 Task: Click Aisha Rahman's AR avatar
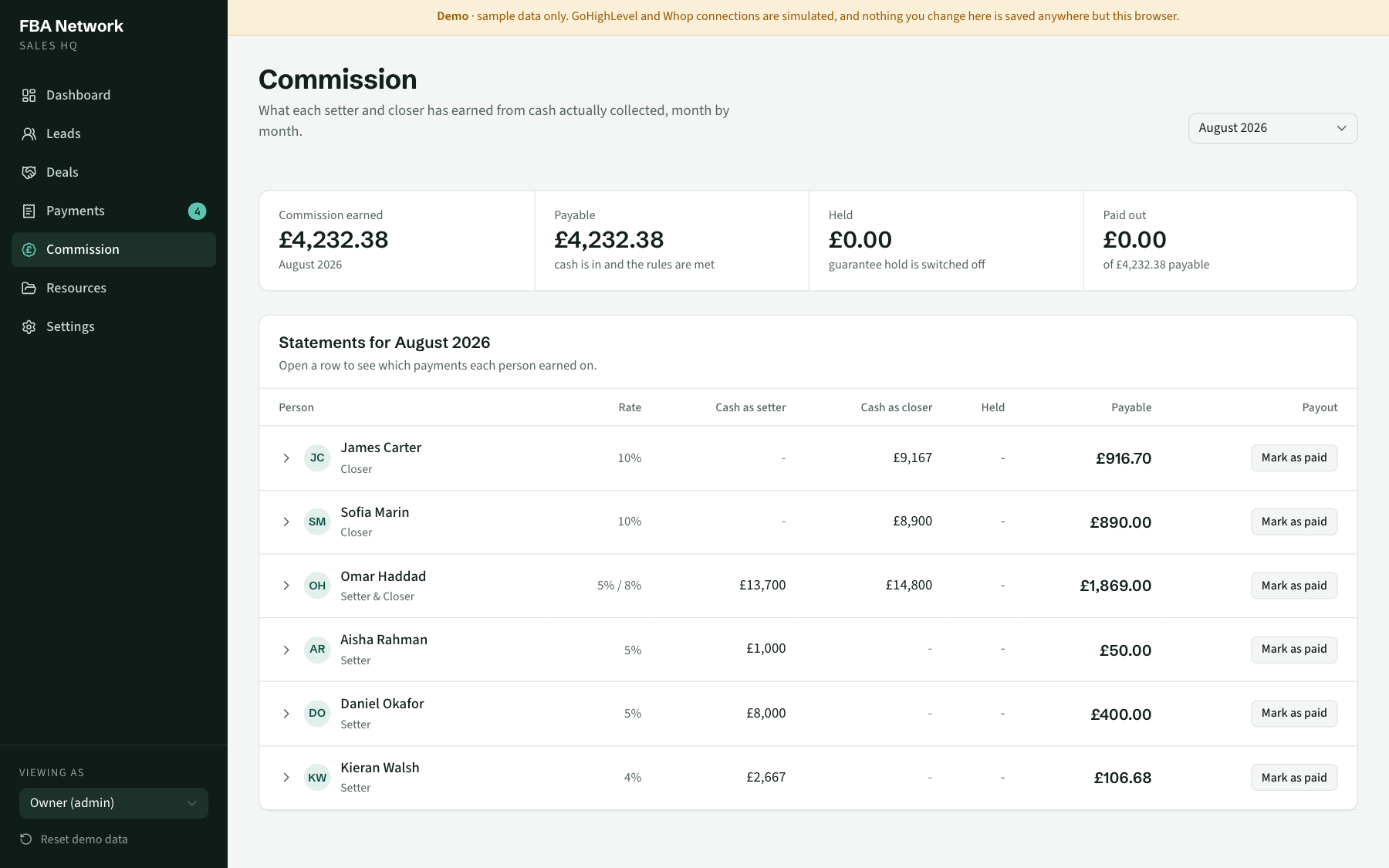[317, 649]
